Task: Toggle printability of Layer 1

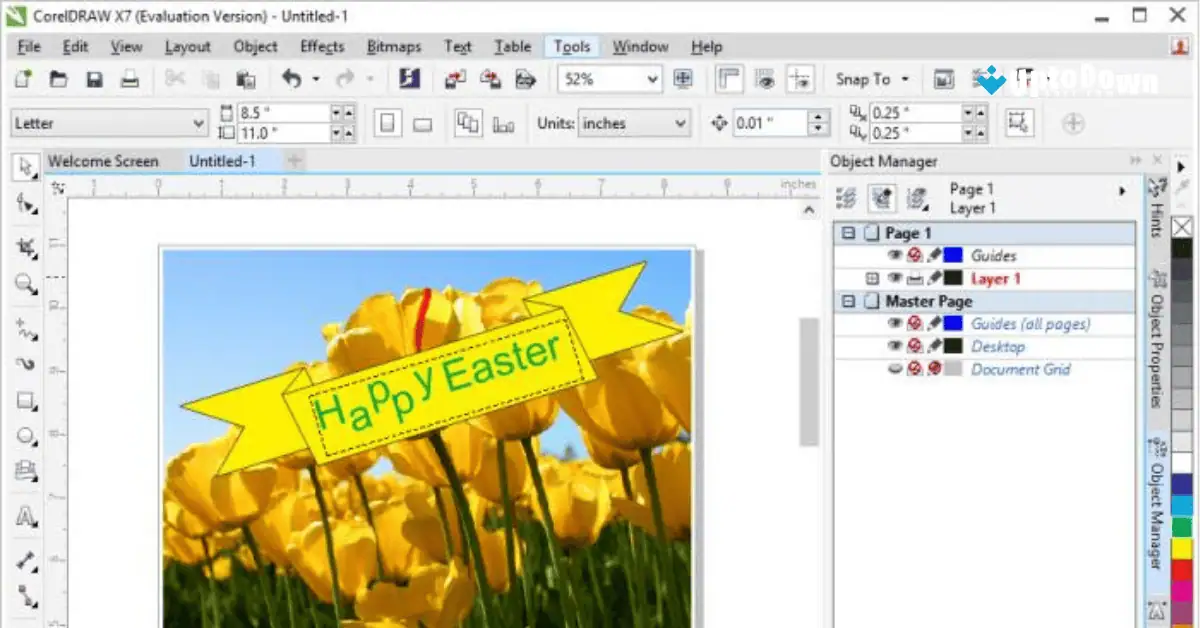Action: 914,278
